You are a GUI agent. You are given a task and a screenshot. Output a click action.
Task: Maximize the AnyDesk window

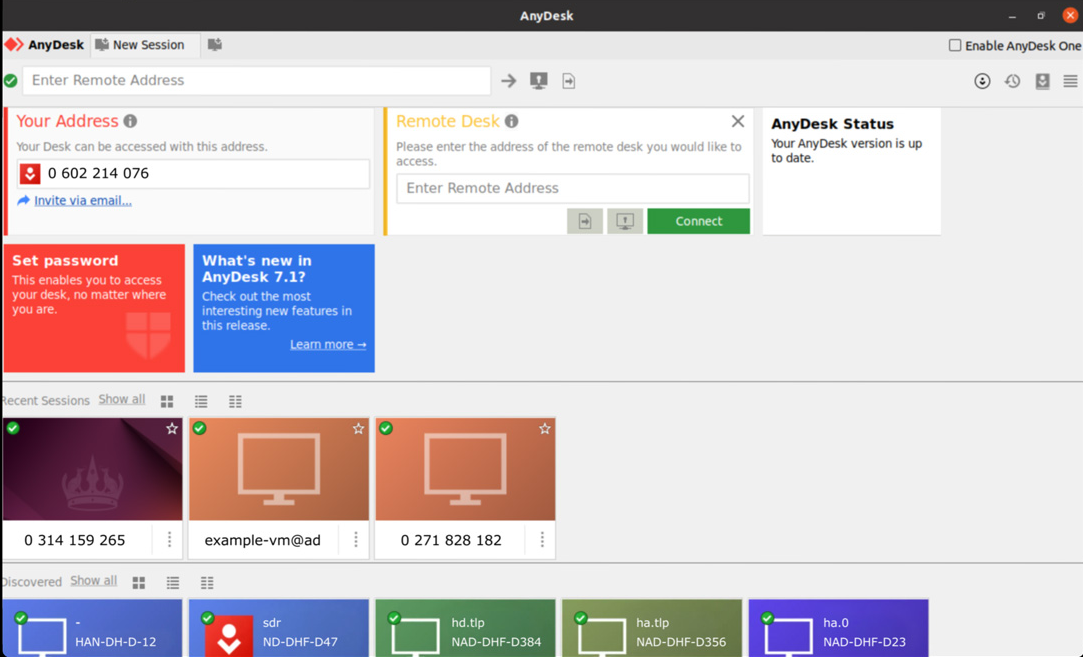pos(1041,15)
